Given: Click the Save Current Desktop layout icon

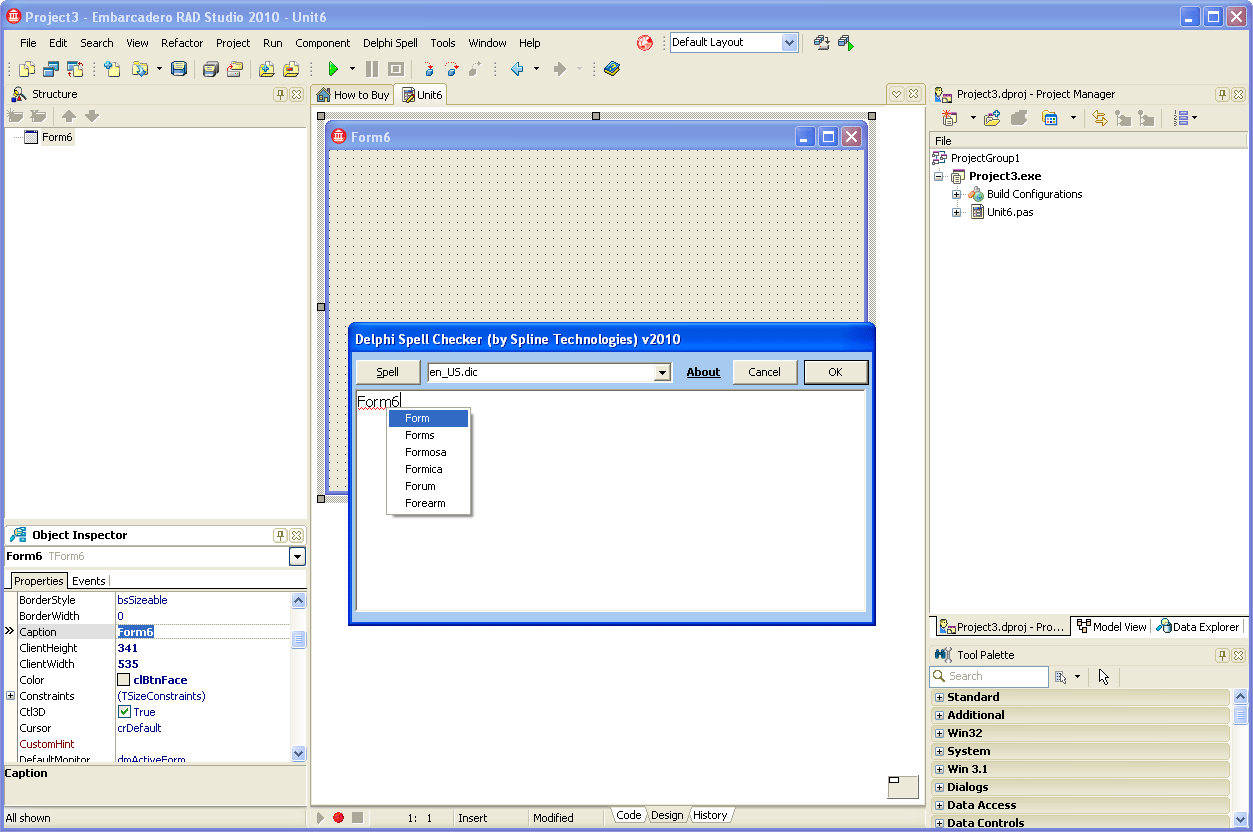Looking at the screenshot, I should click(x=821, y=43).
